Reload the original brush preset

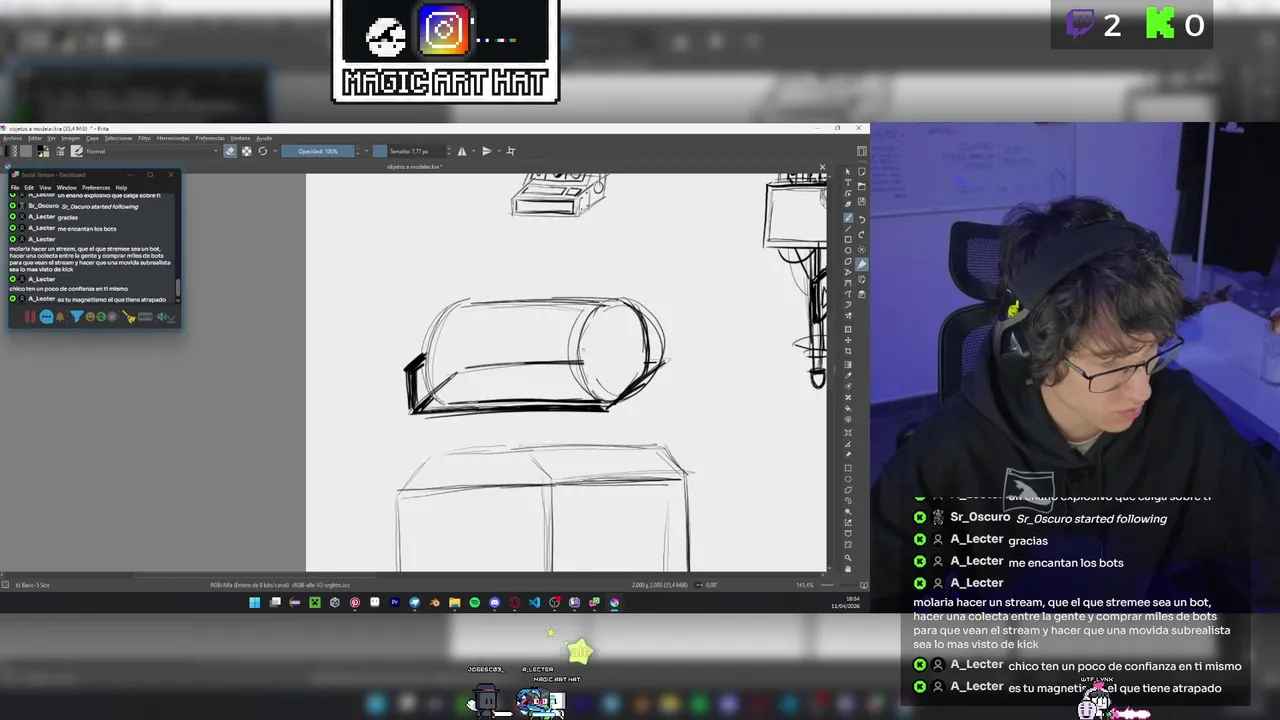[262, 151]
